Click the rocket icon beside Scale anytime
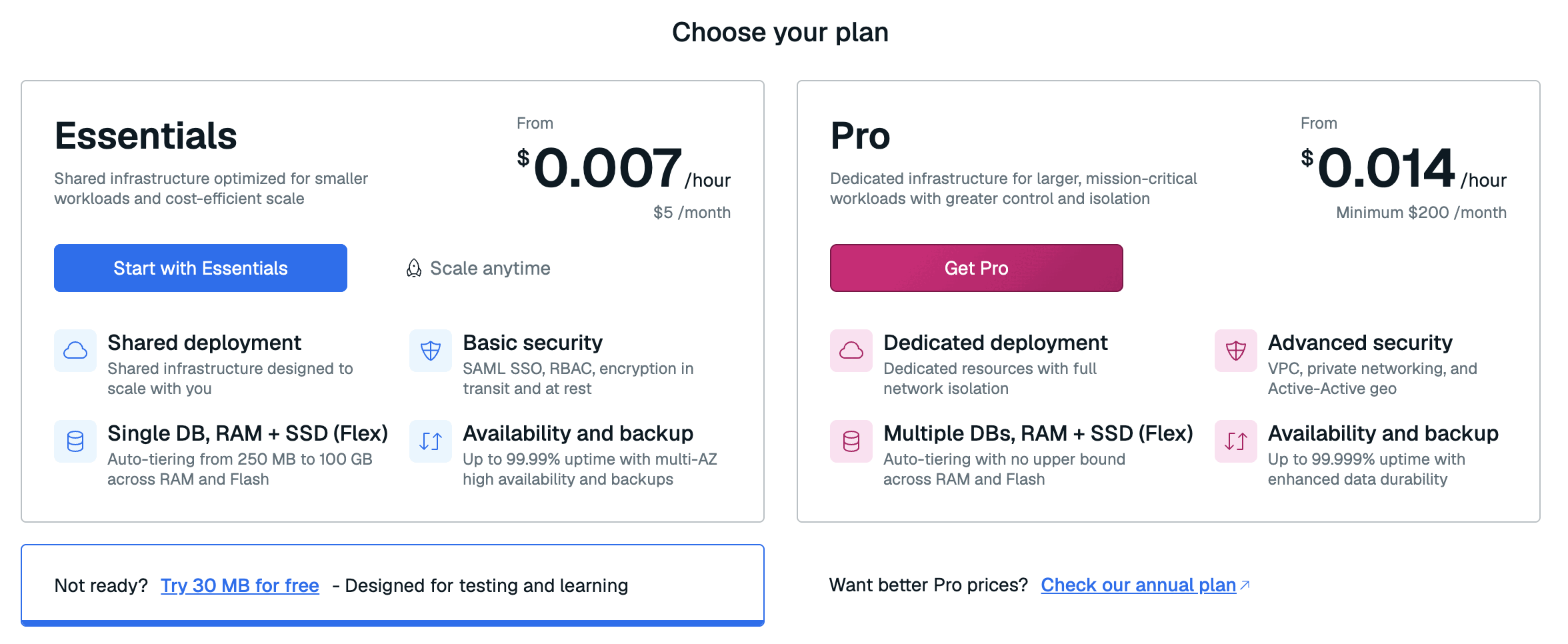 point(414,268)
